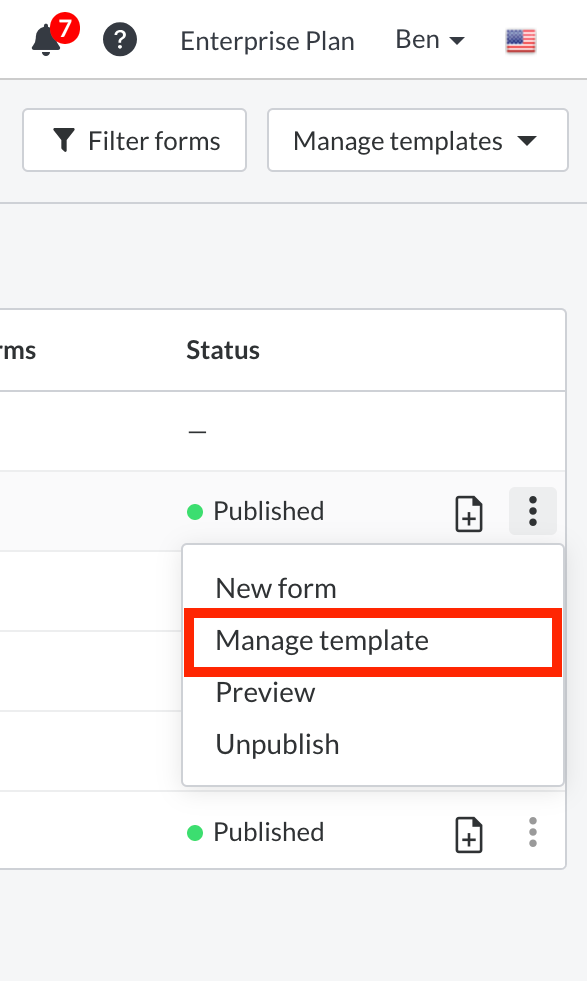This screenshot has height=981, width=587.
Task: Click the caret arrow beside Manage templates
Action: [x=527, y=140]
